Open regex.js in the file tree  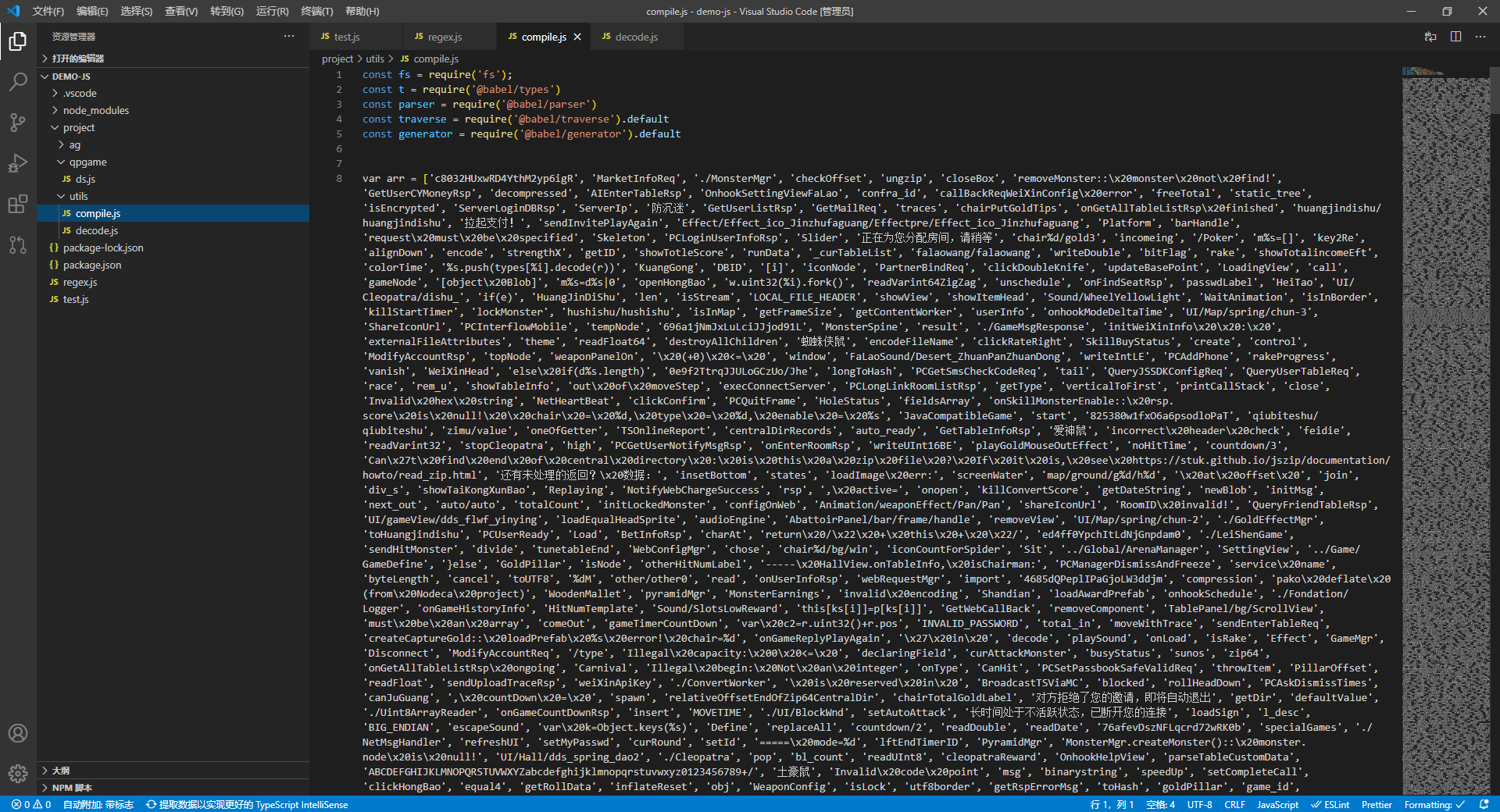pos(173,282)
